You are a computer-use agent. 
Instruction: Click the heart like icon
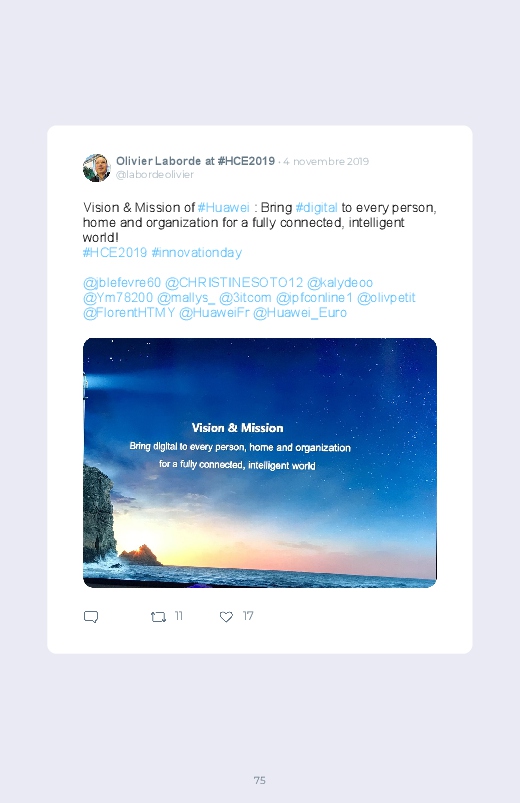pos(226,617)
